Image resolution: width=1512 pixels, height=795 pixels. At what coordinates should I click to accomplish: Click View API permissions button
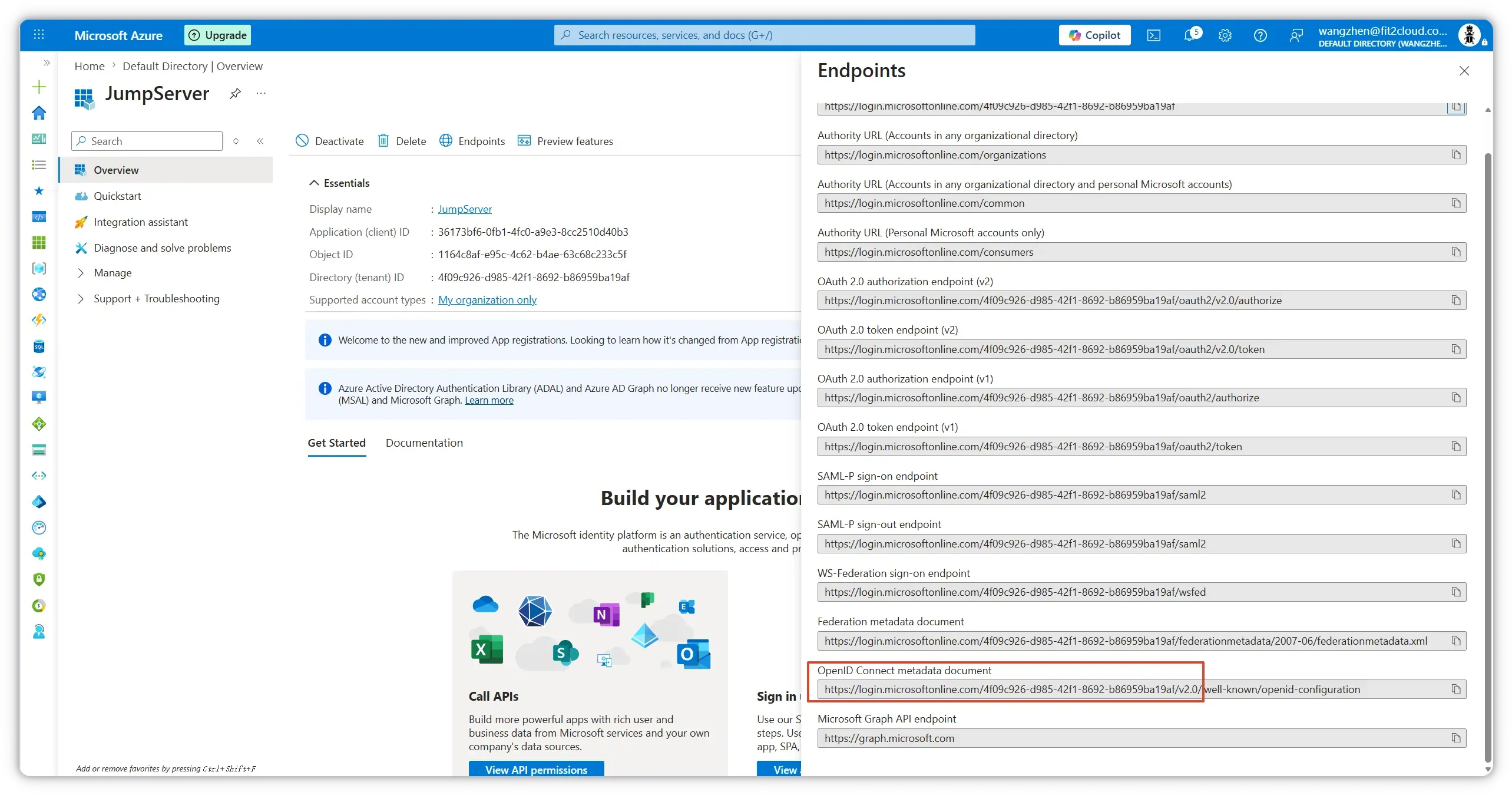click(536, 769)
